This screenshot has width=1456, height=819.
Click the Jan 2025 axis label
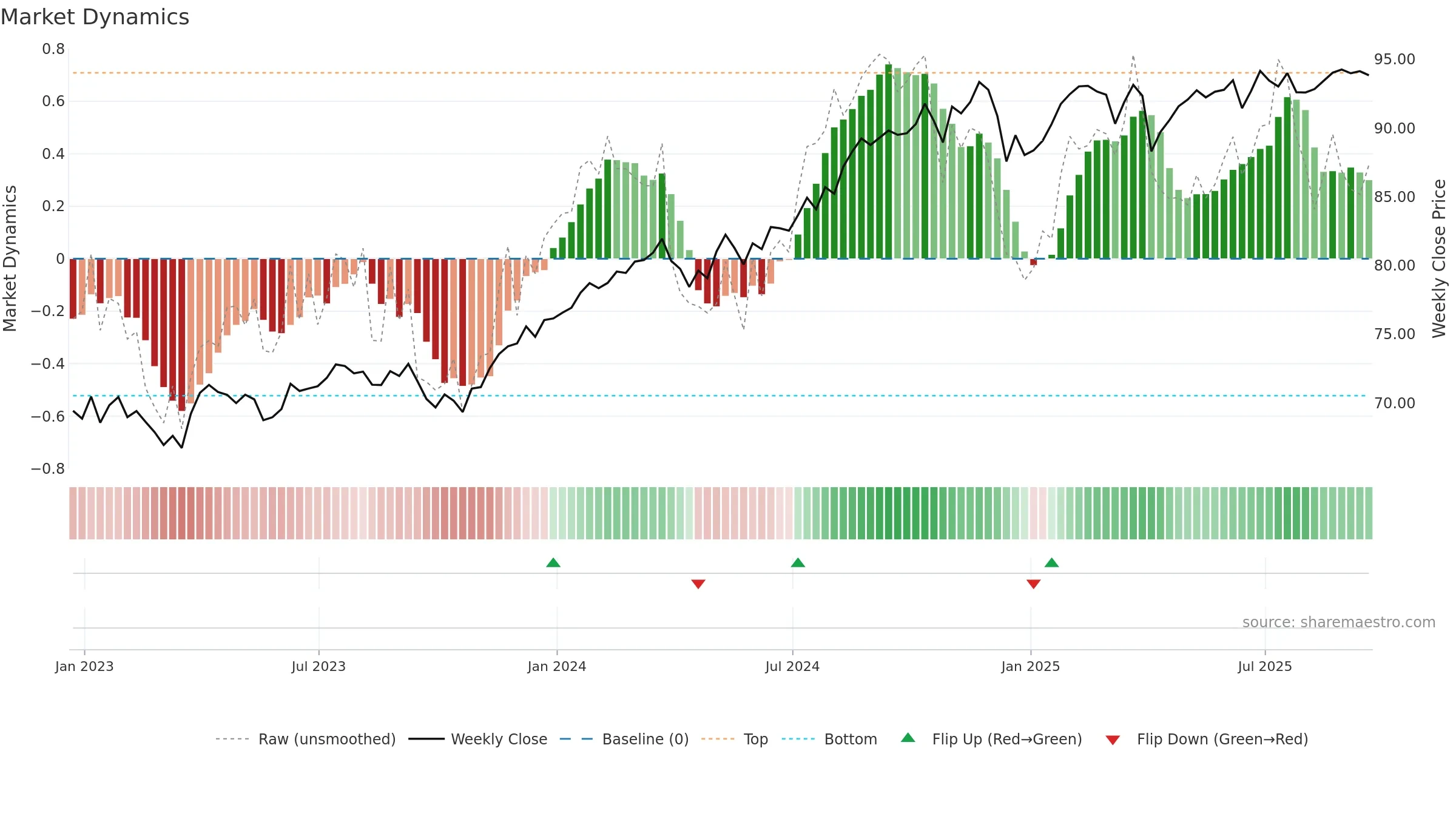1031,666
